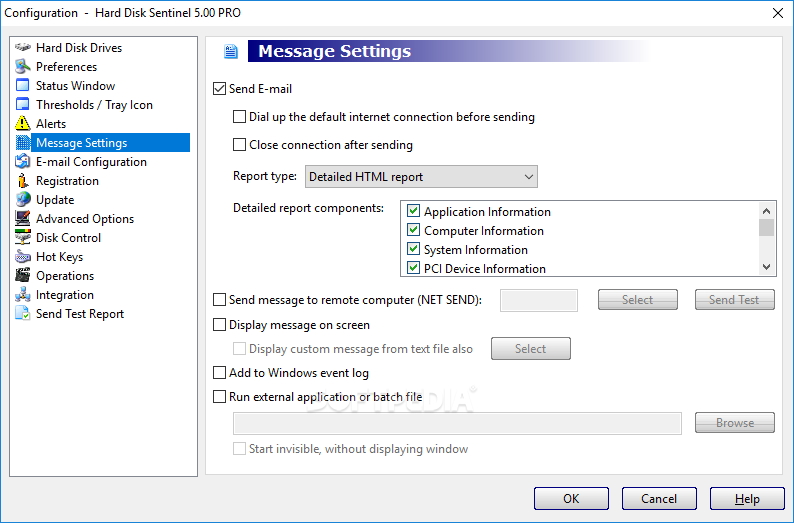The image size is (794, 523).
Task: Click report components scrollbar up arrow
Action: pyautogui.click(x=766, y=211)
